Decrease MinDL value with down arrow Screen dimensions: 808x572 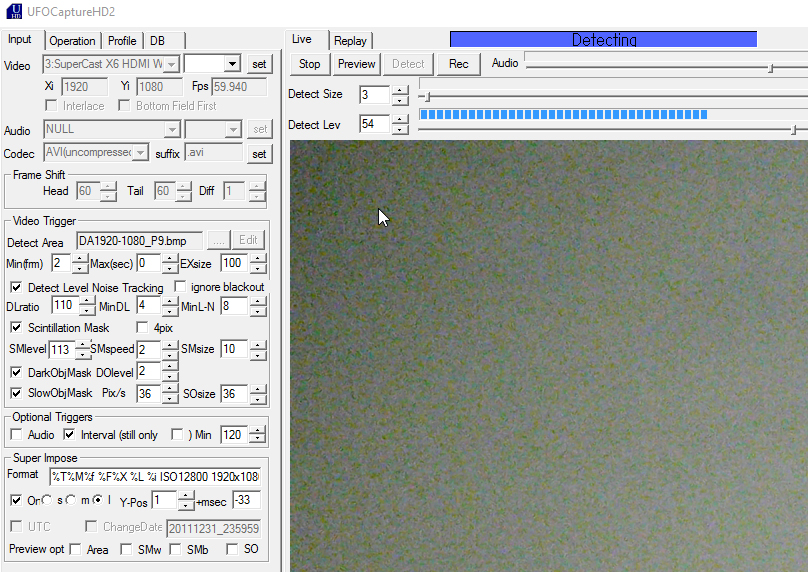coord(170,311)
